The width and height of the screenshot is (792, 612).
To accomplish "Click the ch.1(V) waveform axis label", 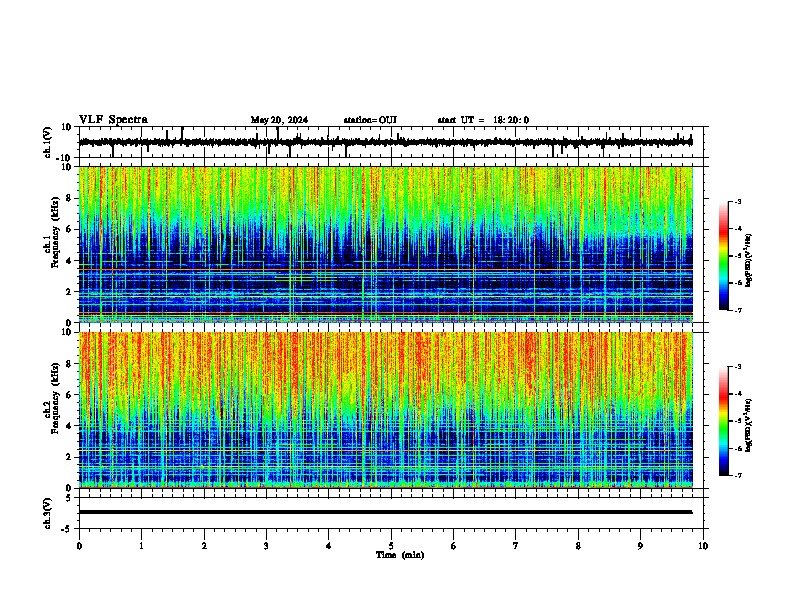I will click(48, 142).
